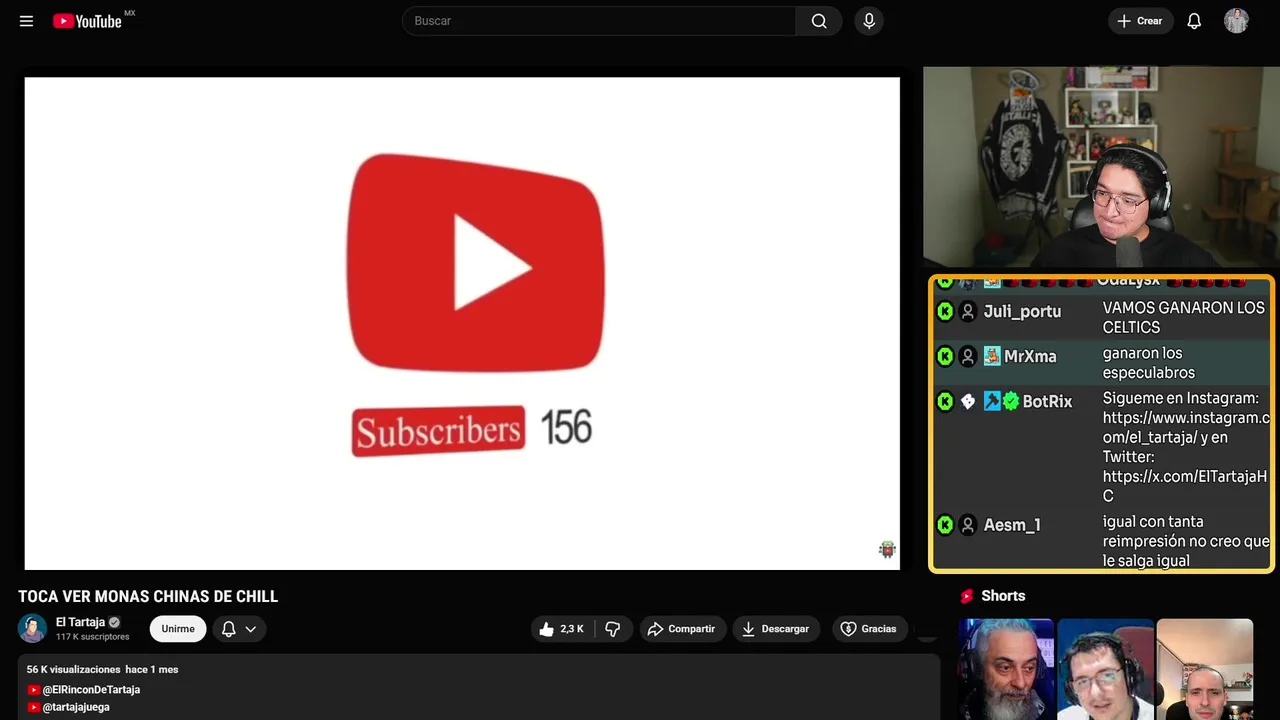
Task: Click the 2,3 K like count
Action: click(572, 629)
